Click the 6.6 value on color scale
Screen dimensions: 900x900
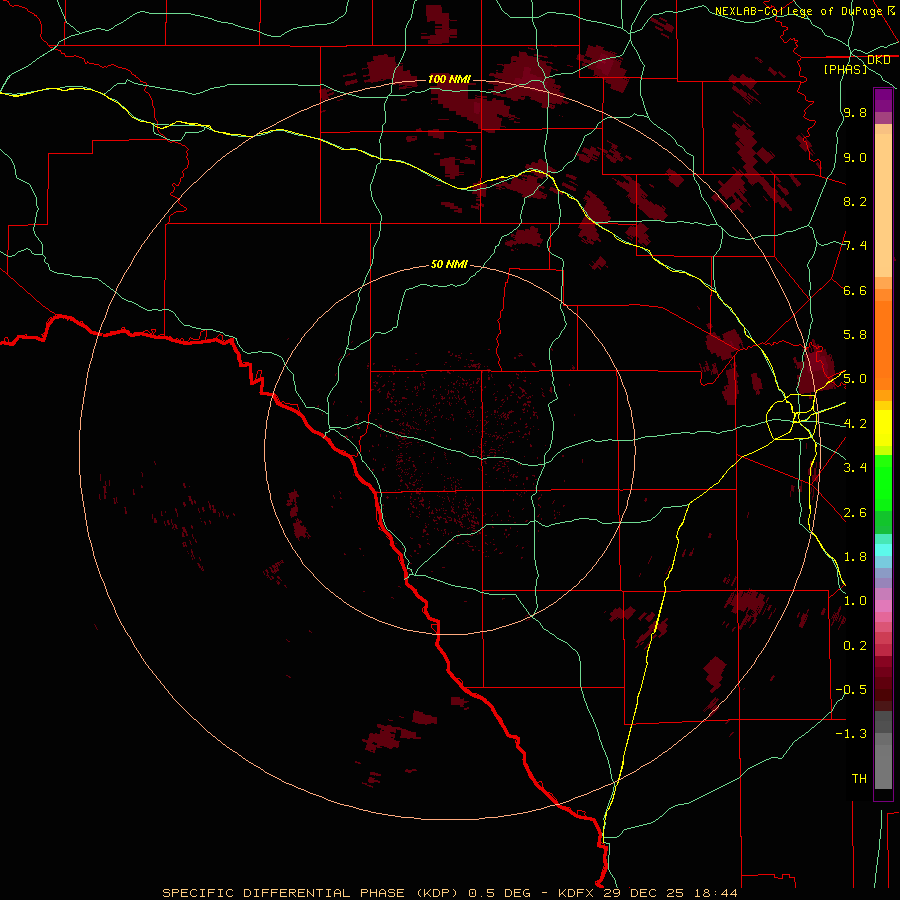click(x=855, y=290)
